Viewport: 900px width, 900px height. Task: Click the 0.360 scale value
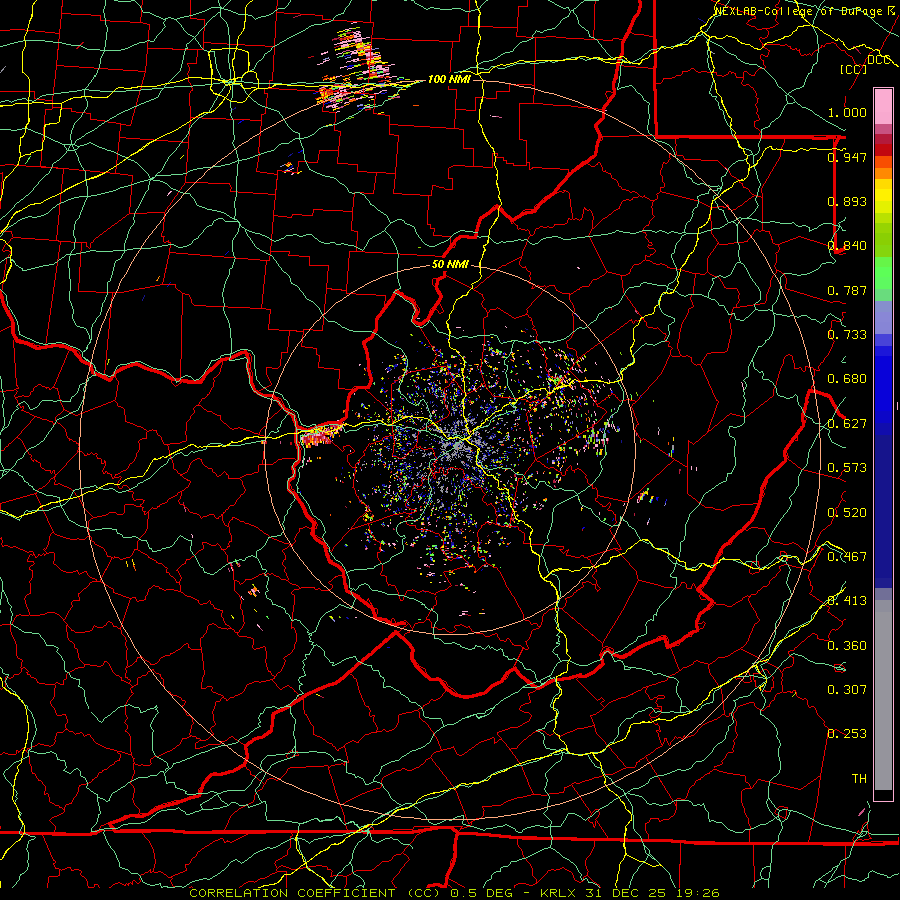tap(847, 646)
